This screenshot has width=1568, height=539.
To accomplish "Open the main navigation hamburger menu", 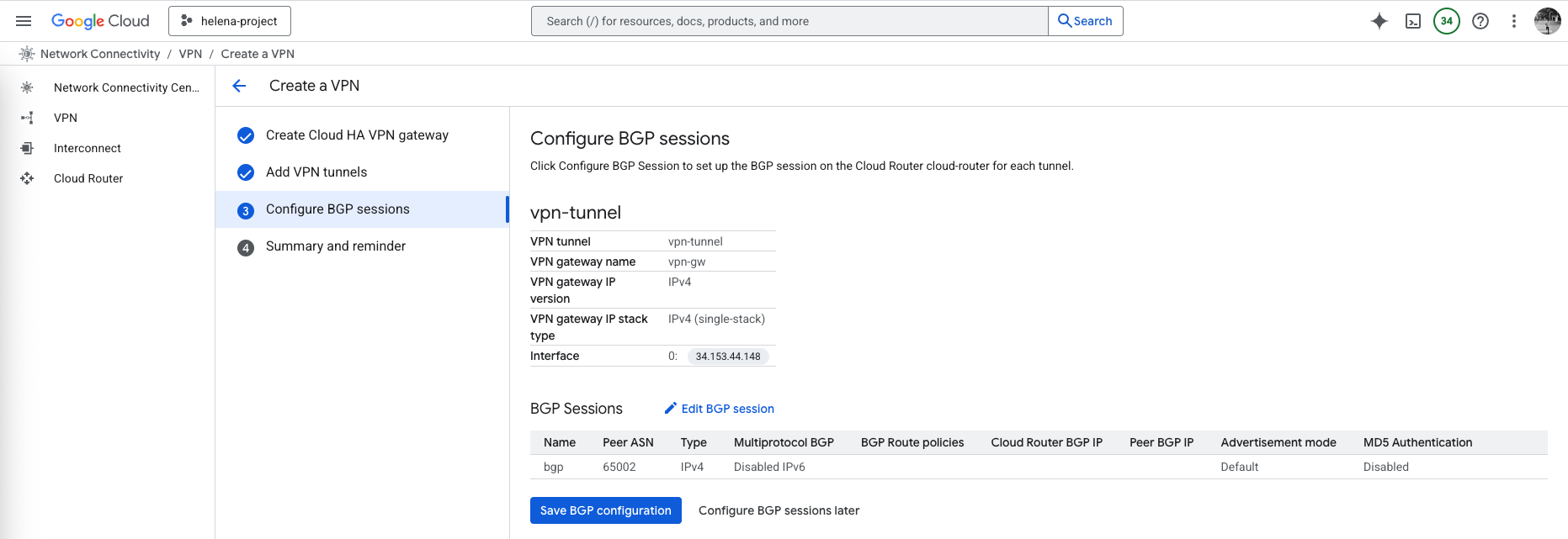I will pos(24,21).
